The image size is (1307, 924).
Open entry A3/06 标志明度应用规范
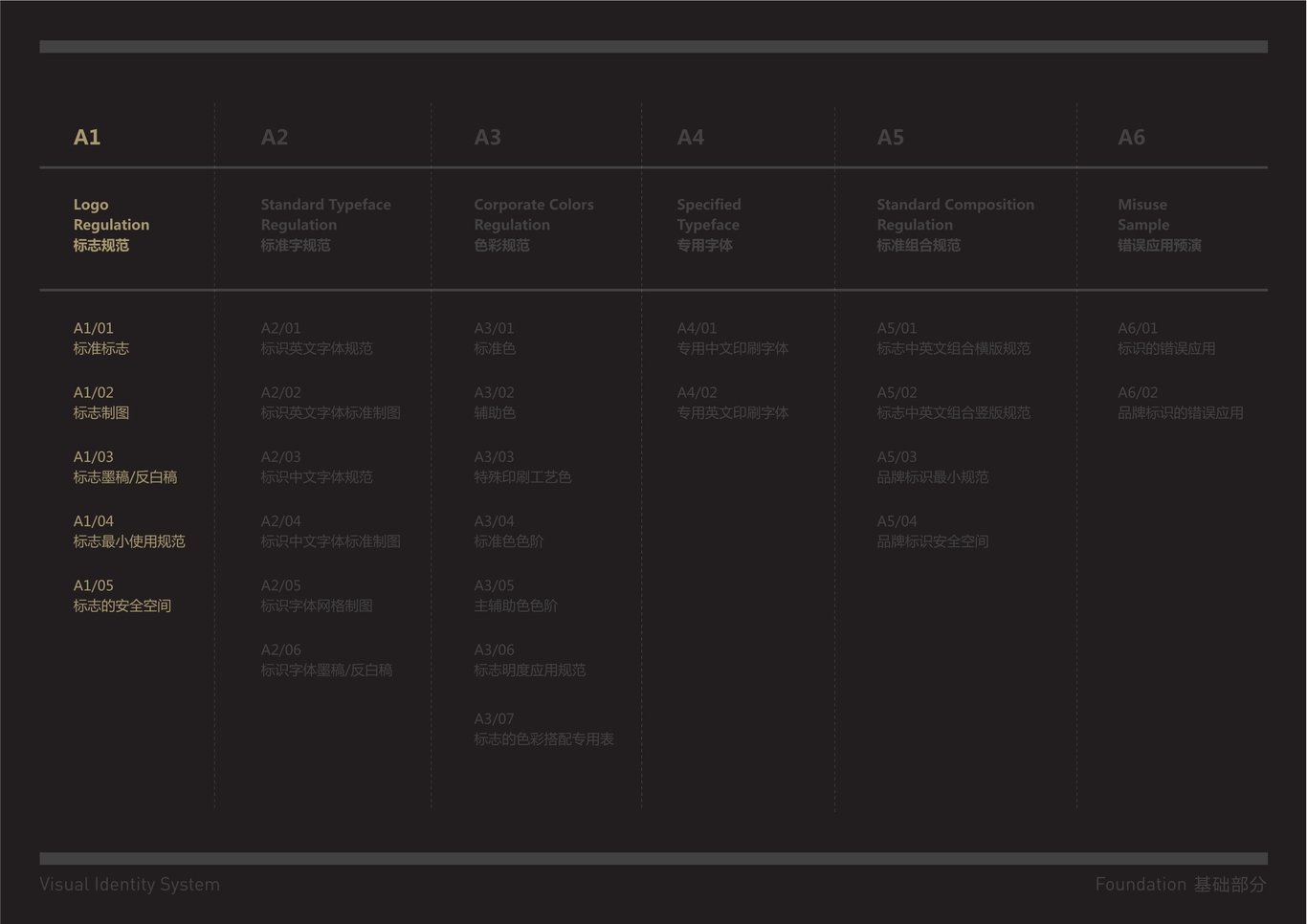point(530,660)
